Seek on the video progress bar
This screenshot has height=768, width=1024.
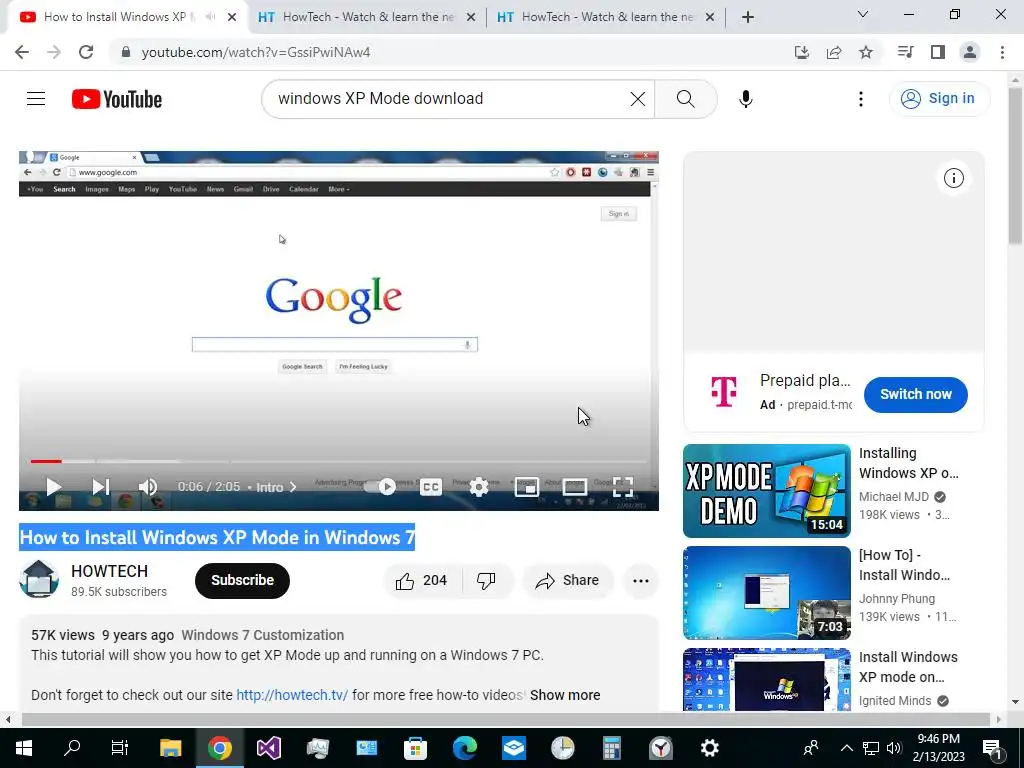point(339,461)
